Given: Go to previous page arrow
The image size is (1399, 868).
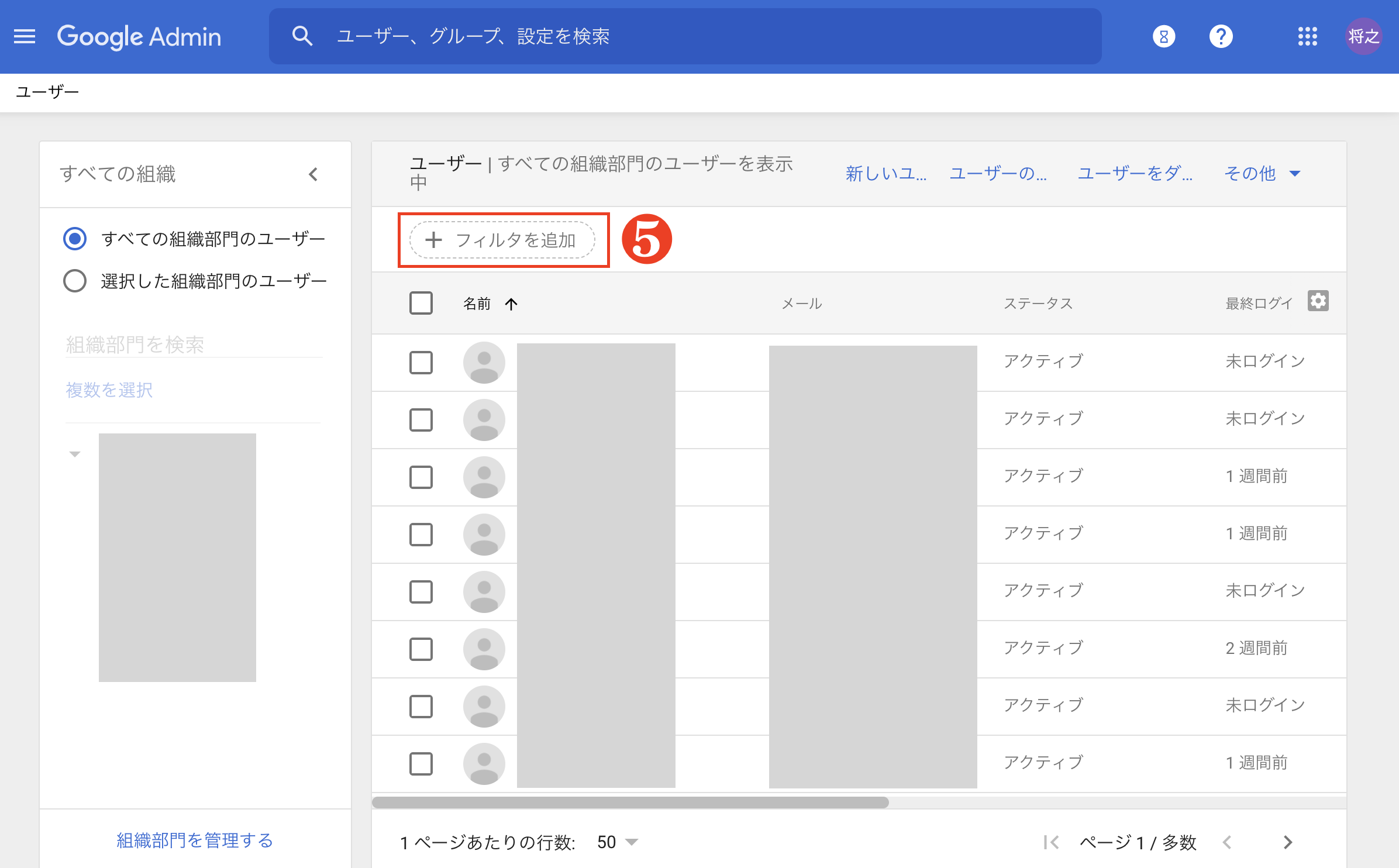Looking at the screenshot, I should (x=1227, y=842).
